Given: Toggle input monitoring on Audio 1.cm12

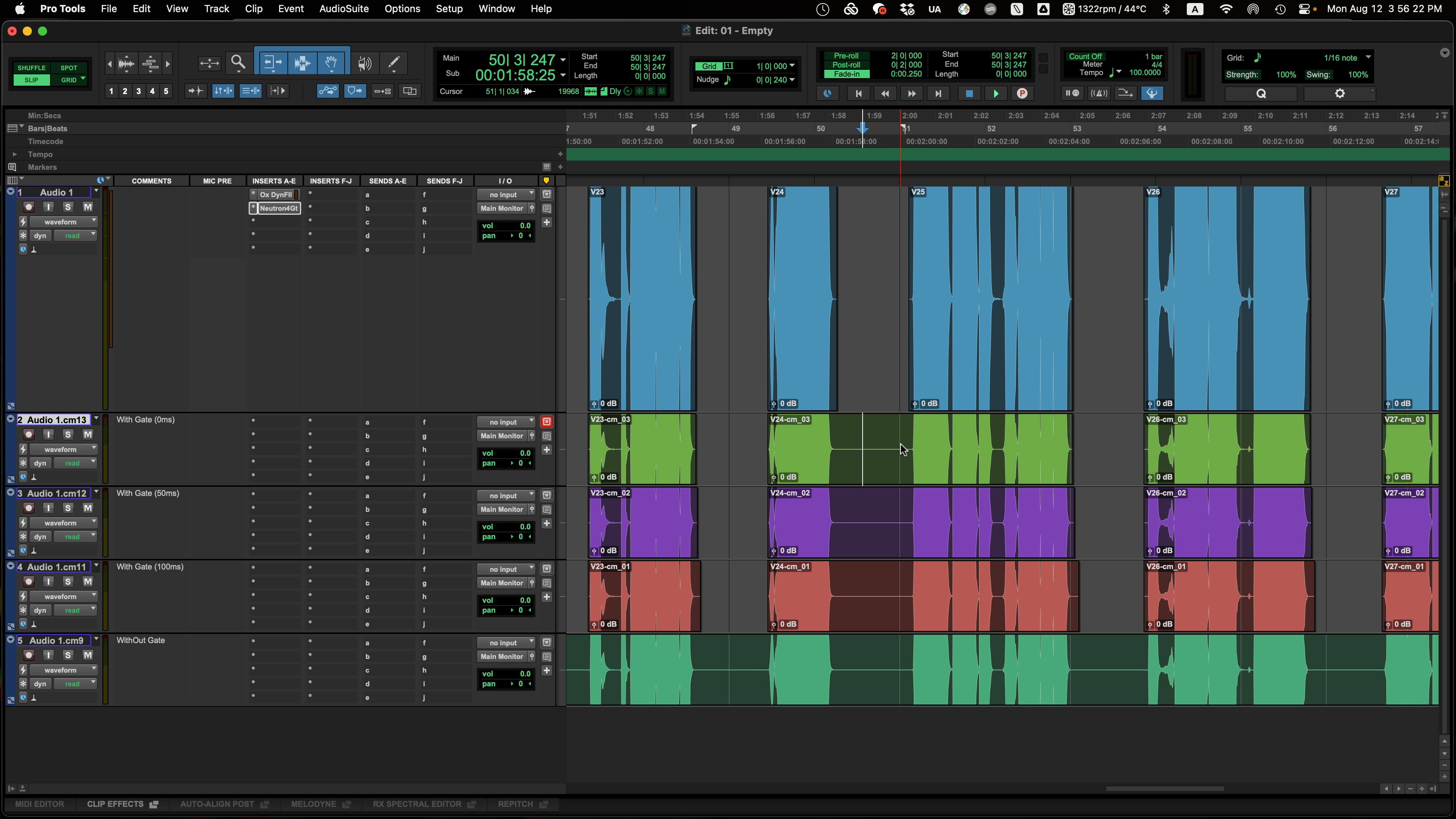Looking at the screenshot, I should point(49,508).
